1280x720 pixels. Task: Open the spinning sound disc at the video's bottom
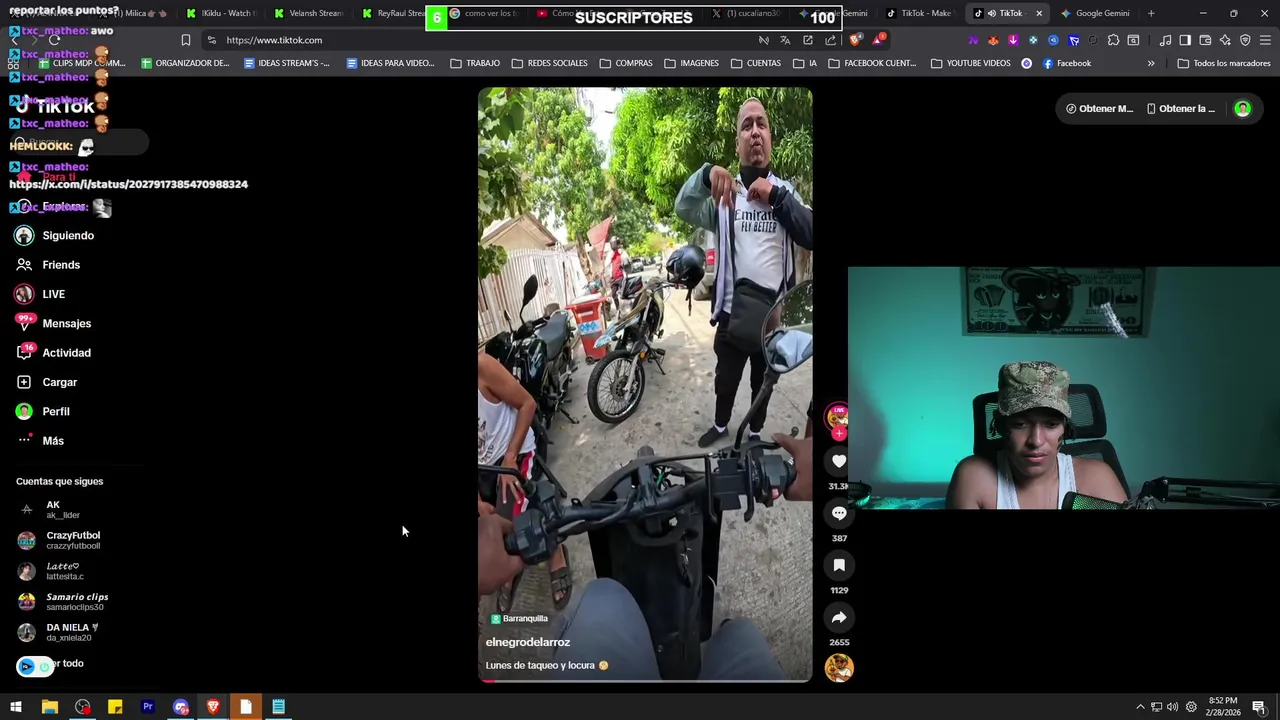point(839,667)
